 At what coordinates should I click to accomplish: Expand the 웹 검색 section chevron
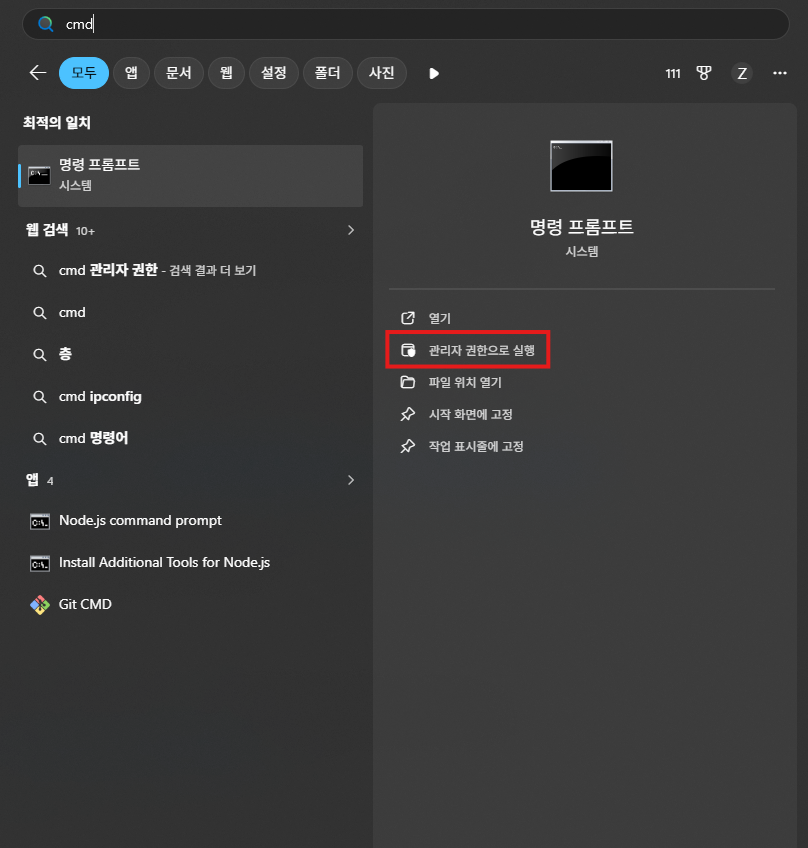(351, 230)
